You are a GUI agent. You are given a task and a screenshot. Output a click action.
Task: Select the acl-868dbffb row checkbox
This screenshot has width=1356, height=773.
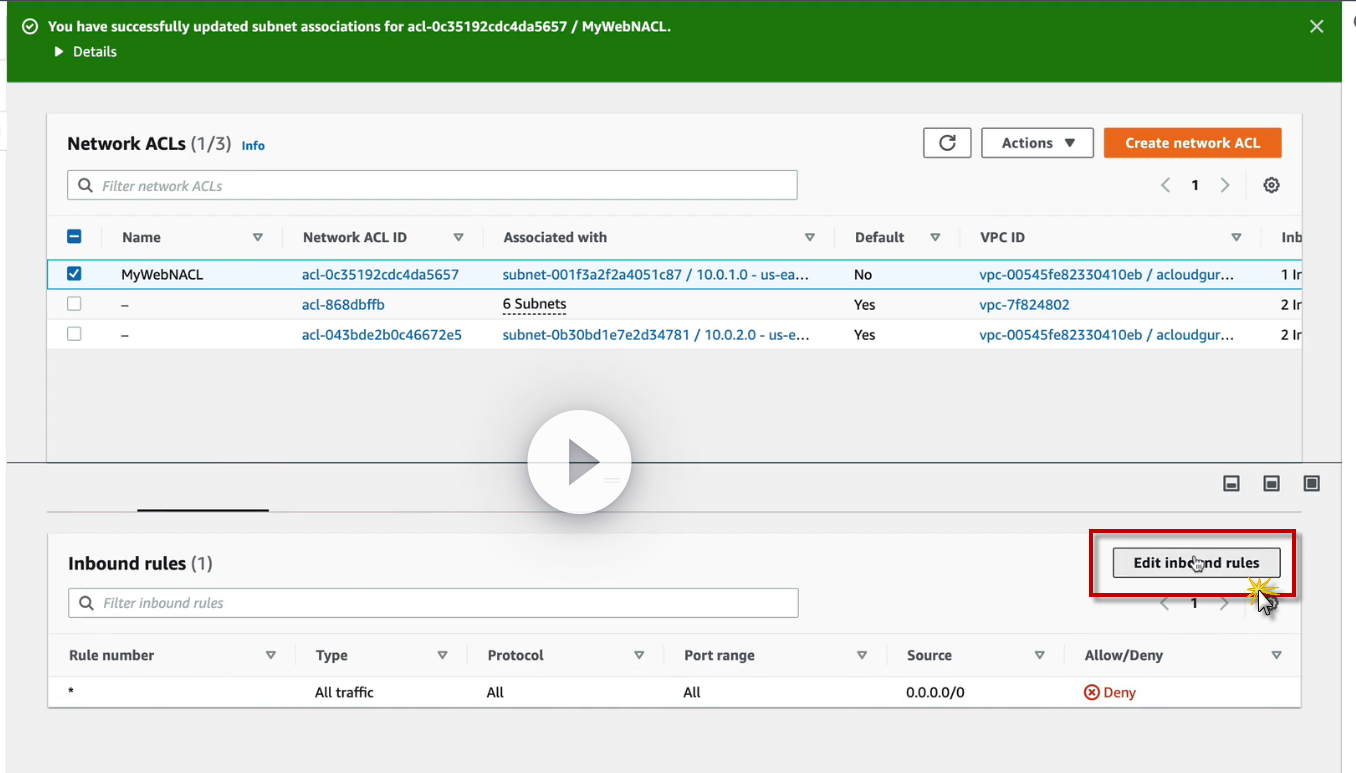tap(74, 304)
